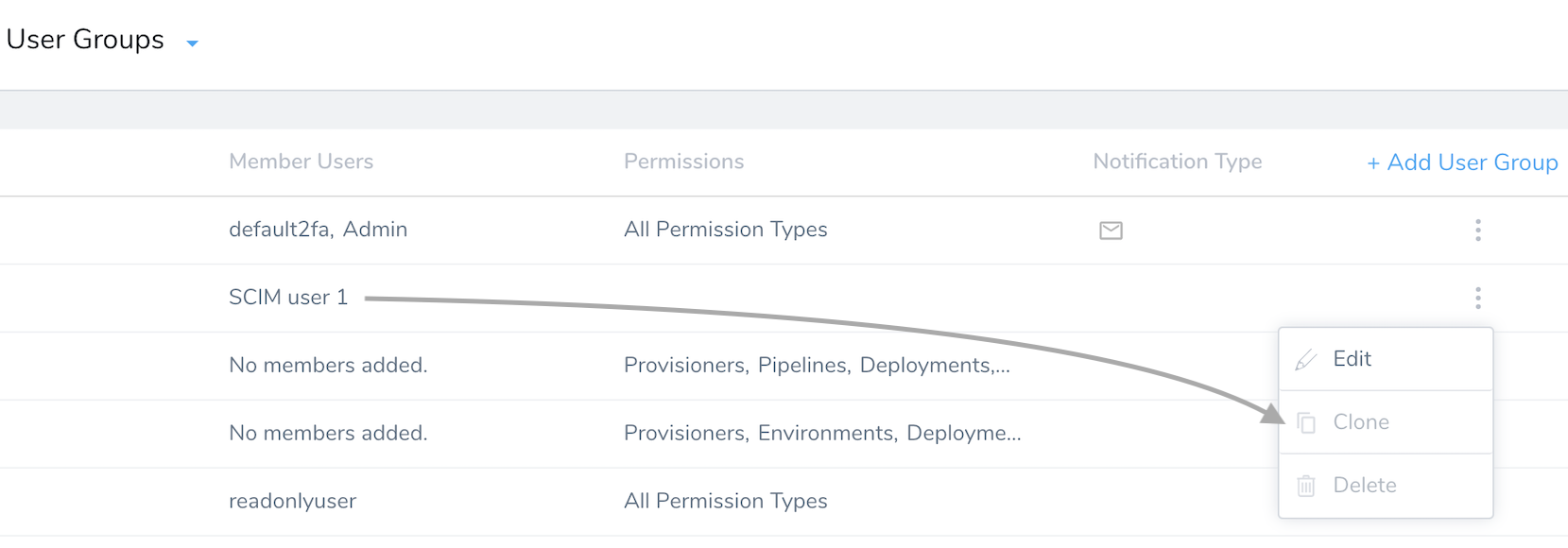This screenshot has width=1568, height=548.
Task: Select Delete from the context menu
Action: point(1386,486)
